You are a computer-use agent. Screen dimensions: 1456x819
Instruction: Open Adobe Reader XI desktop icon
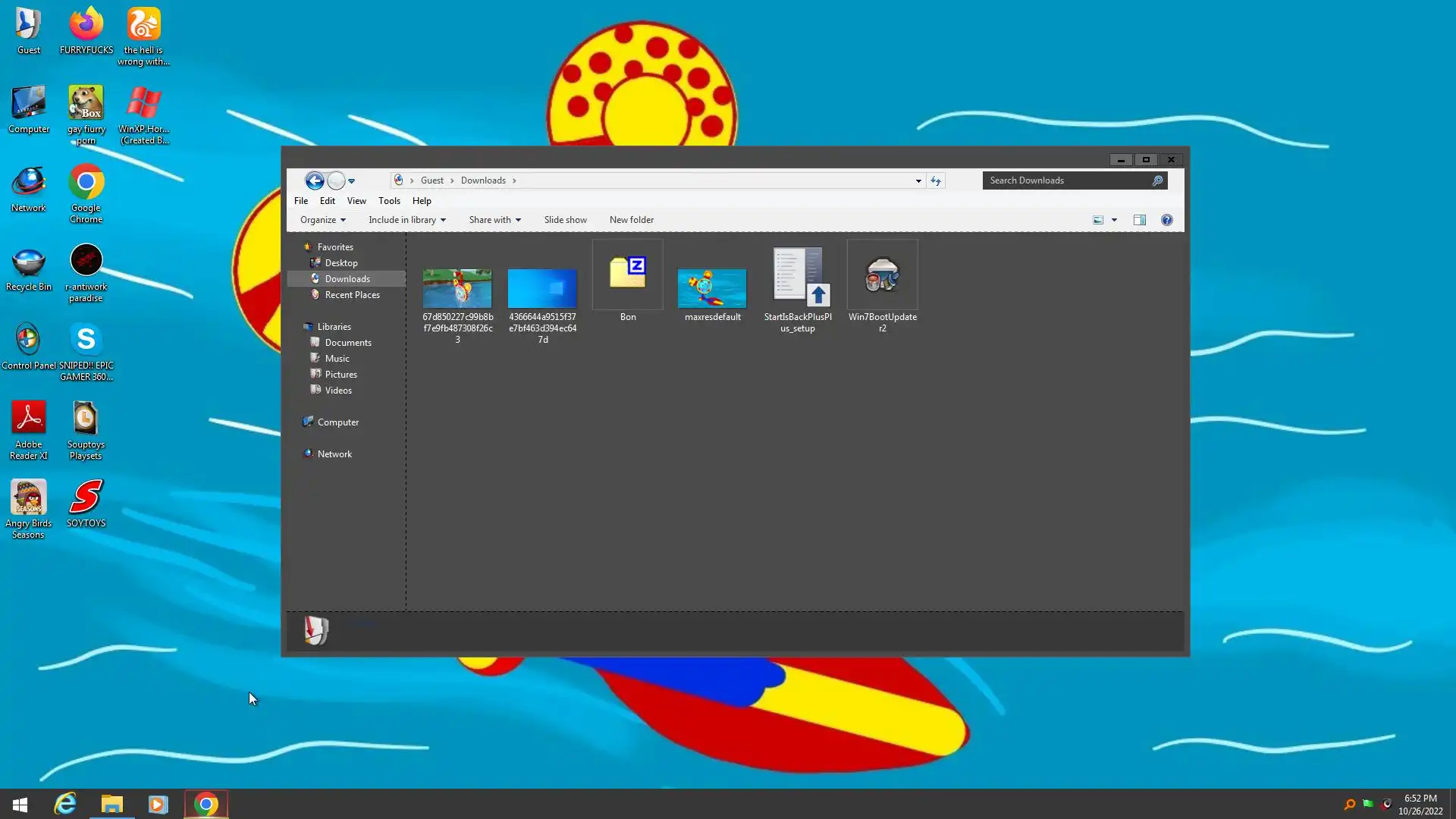[x=29, y=419]
